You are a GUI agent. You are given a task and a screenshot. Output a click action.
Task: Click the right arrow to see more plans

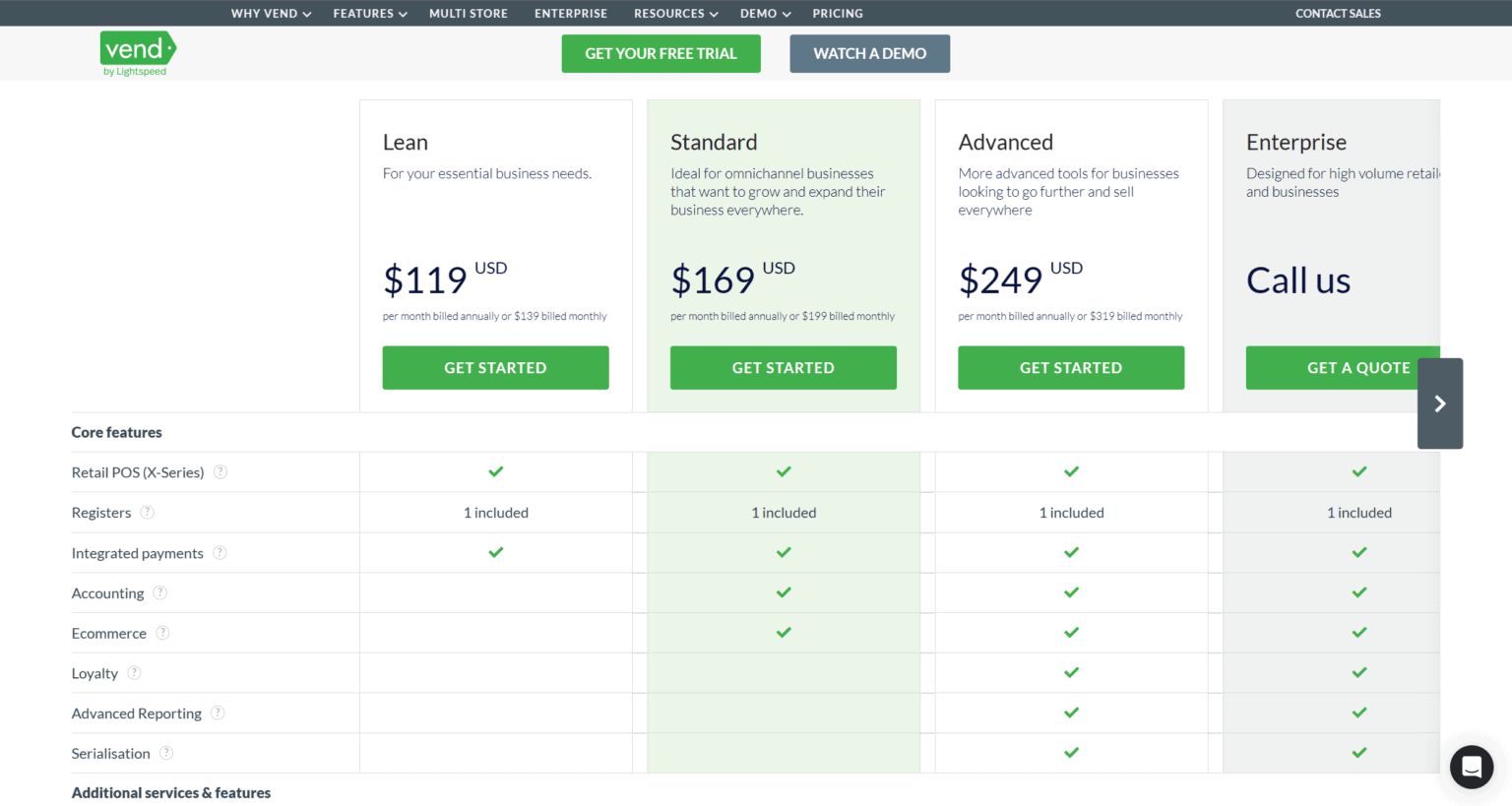click(x=1439, y=403)
